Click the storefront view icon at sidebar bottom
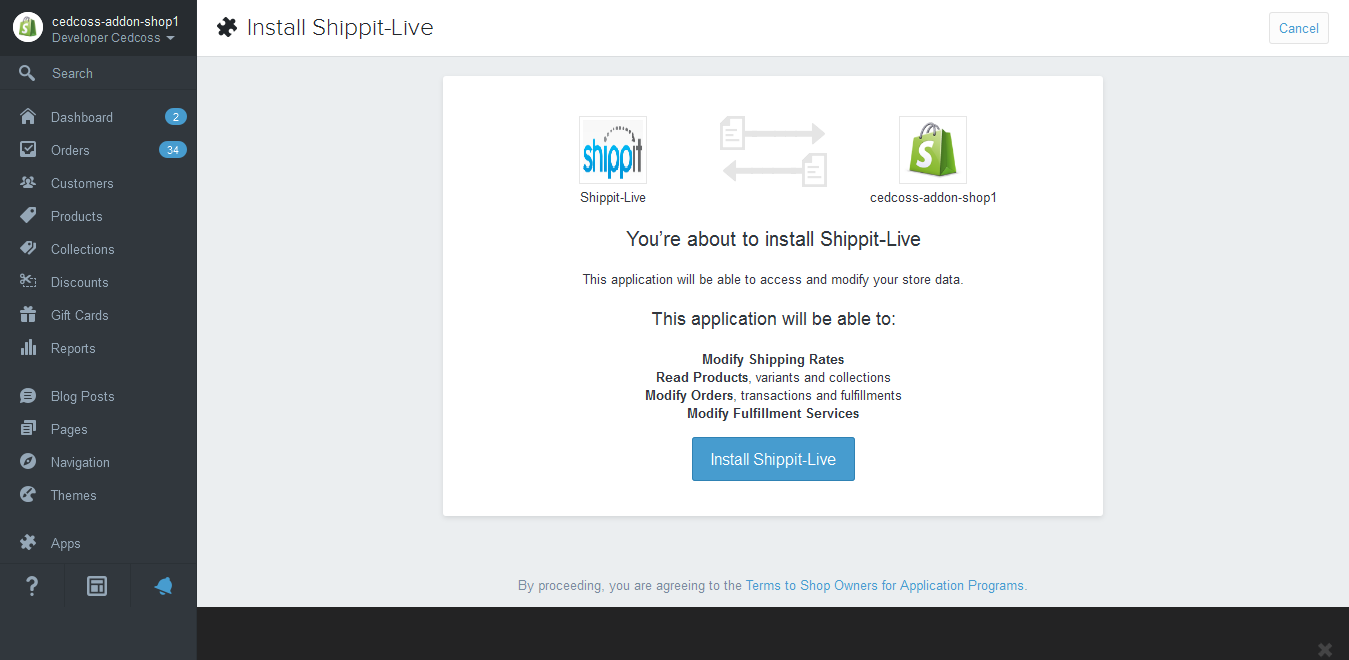The image size is (1349, 660). (97, 586)
